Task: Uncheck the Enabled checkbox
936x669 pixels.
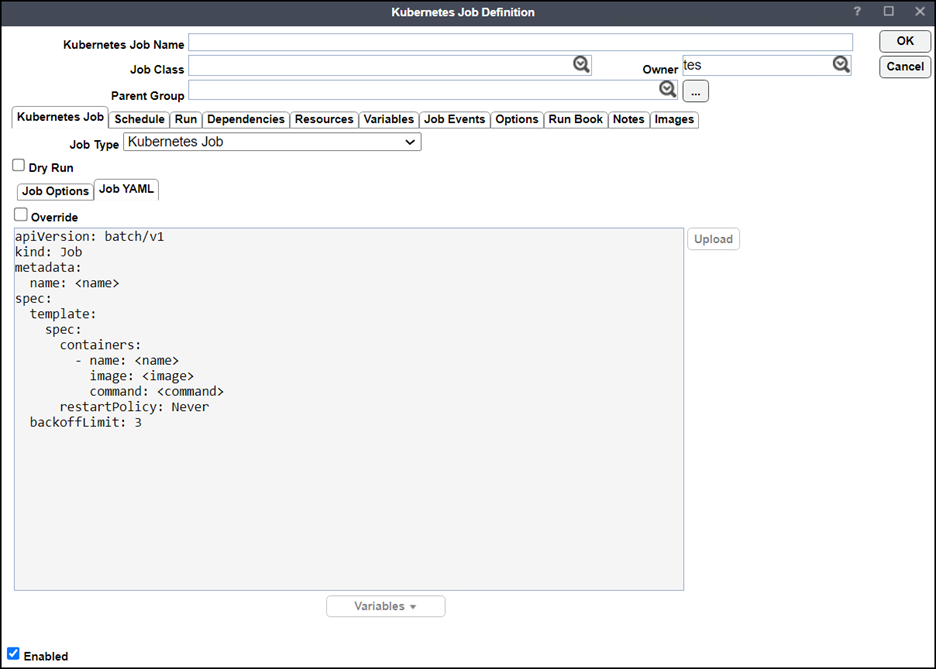Action: [13, 653]
